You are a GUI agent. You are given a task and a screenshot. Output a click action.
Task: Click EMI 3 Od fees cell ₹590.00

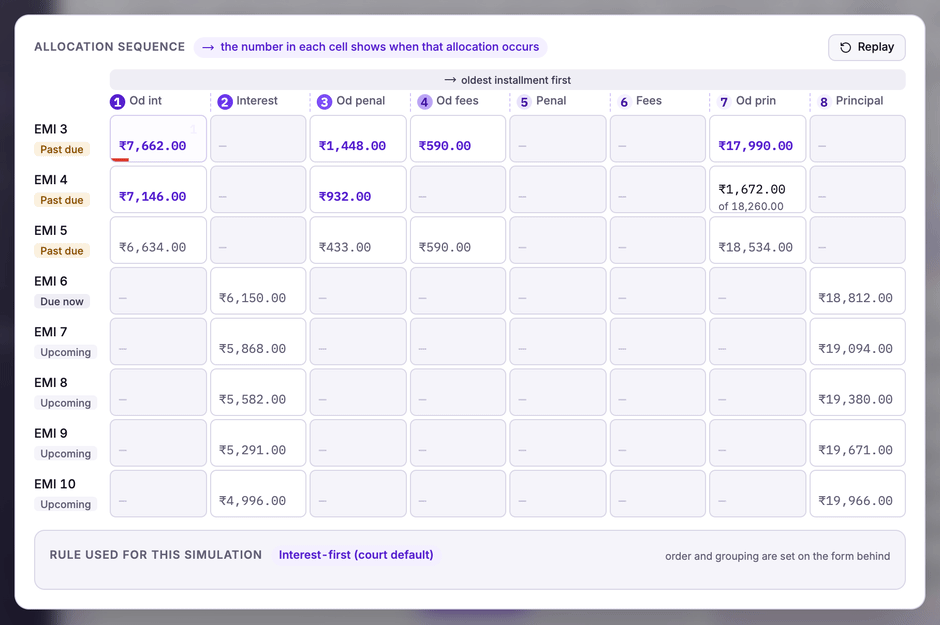458,138
